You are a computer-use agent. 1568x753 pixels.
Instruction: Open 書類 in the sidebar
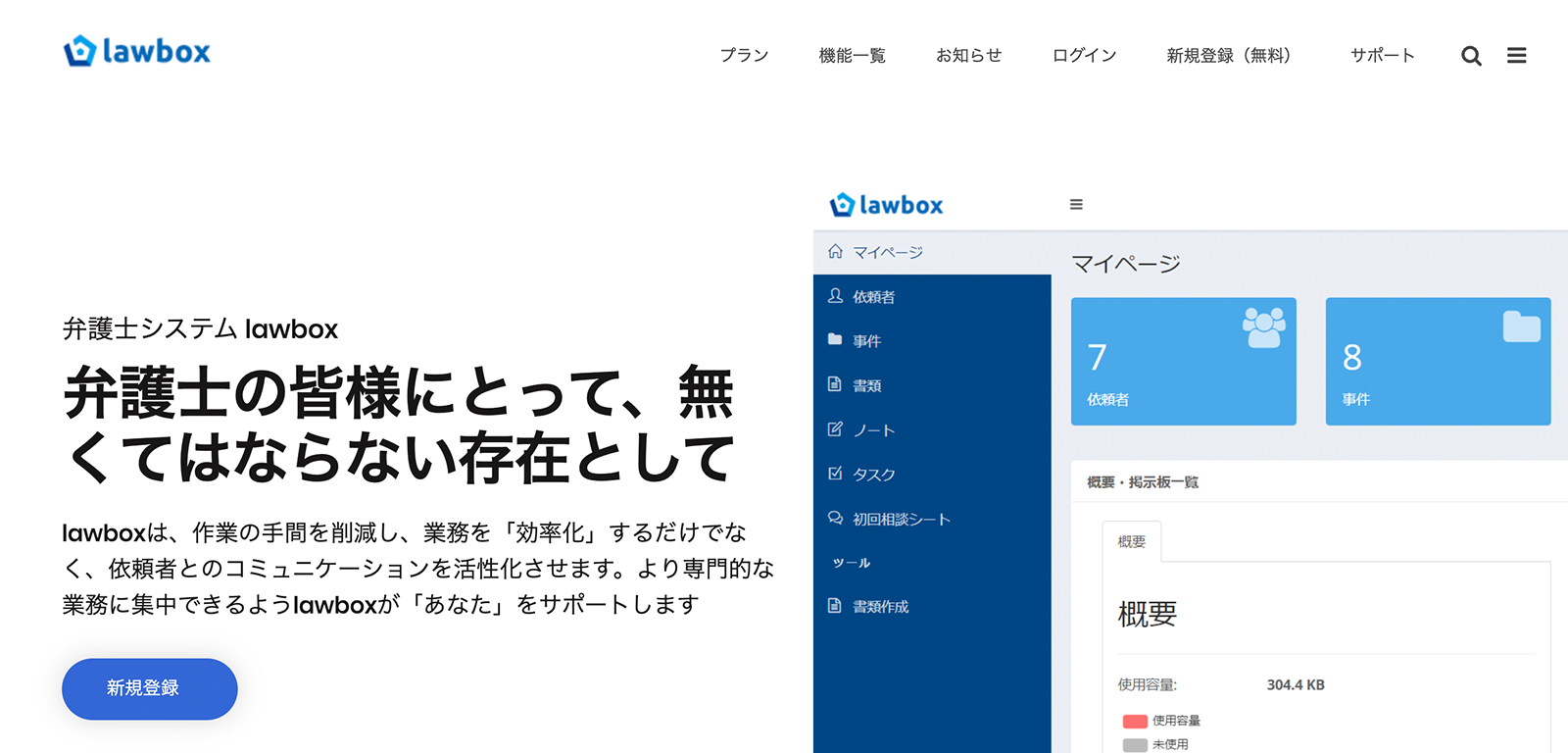[x=932, y=385]
